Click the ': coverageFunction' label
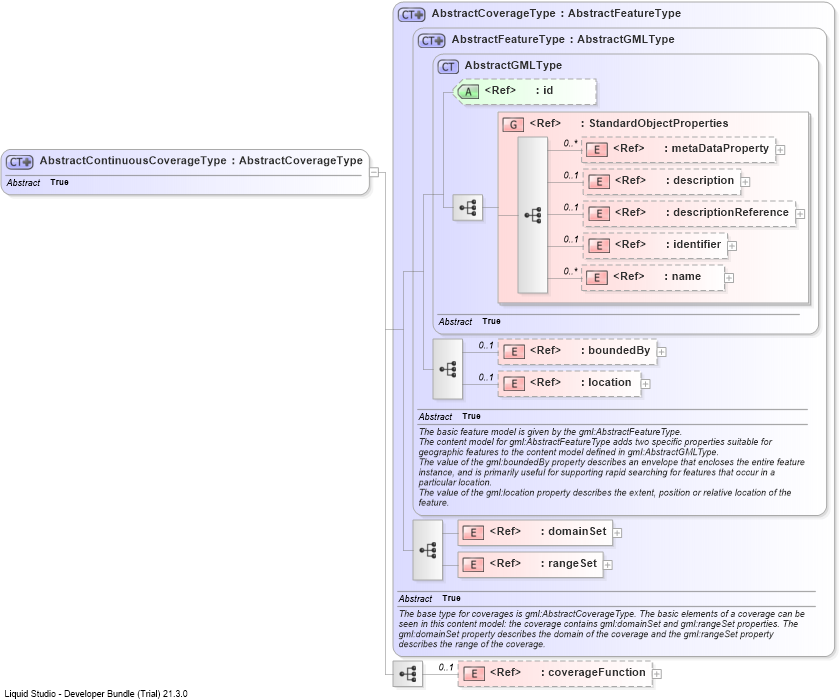 pos(593,672)
